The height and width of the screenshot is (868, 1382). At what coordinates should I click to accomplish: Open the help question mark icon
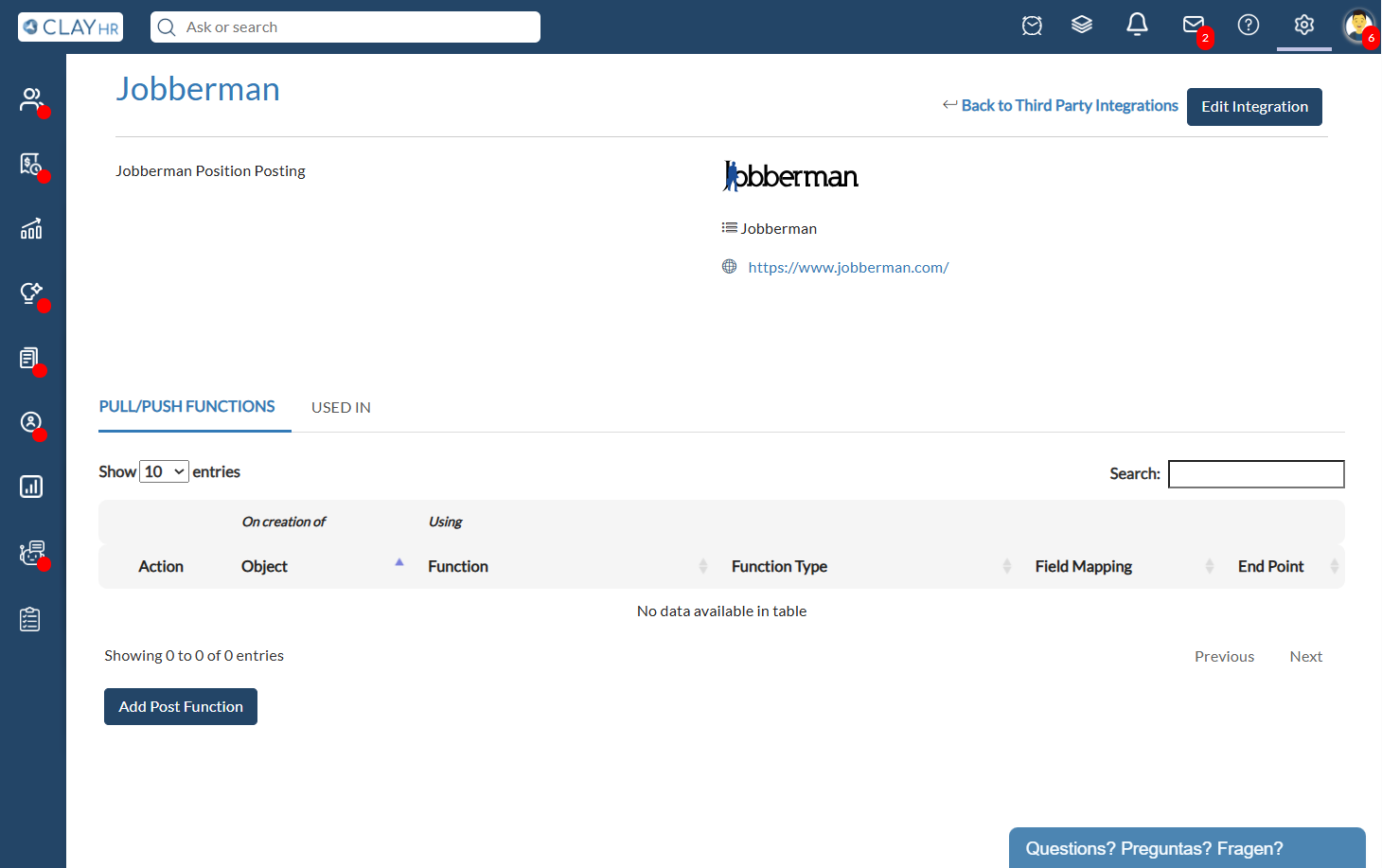[1249, 25]
